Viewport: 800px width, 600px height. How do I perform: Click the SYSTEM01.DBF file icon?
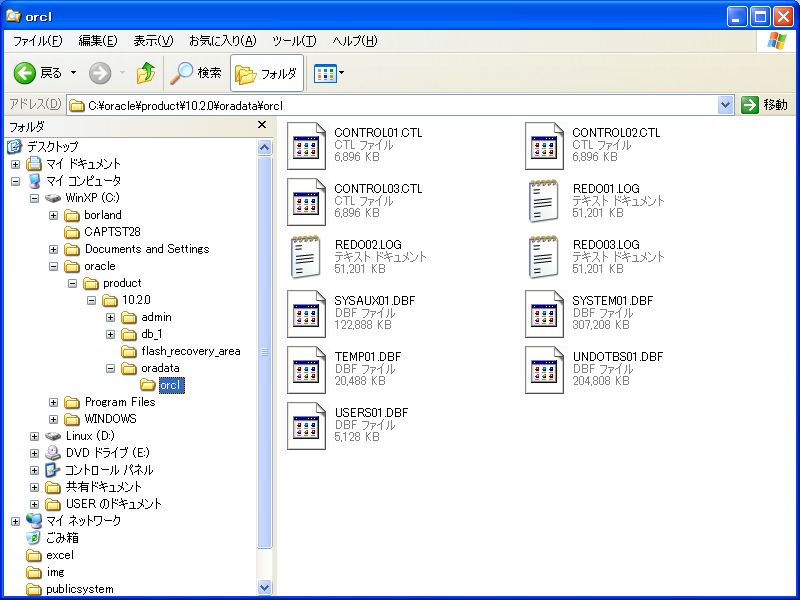coord(544,314)
